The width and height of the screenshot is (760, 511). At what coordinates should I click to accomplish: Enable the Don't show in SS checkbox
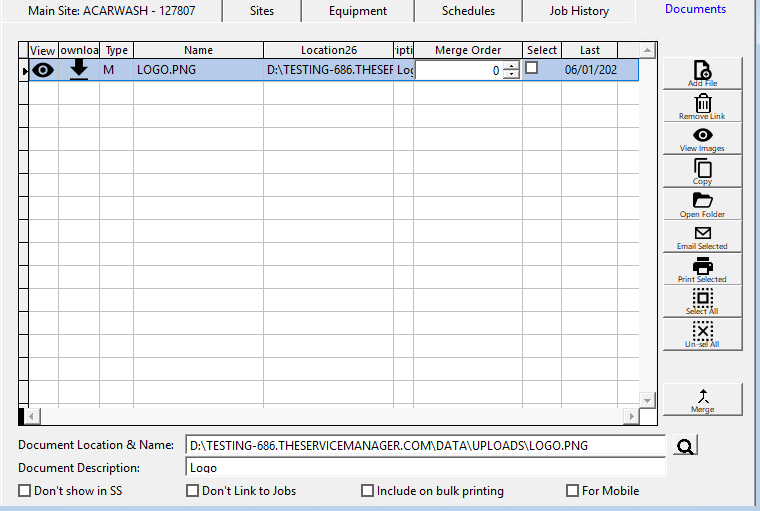25,491
